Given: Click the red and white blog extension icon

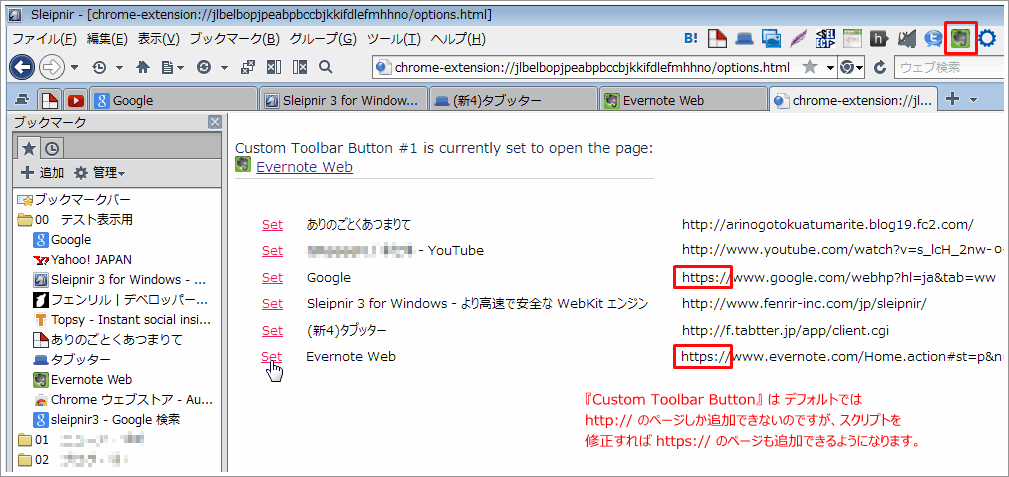Looking at the screenshot, I should [x=717, y=39].
